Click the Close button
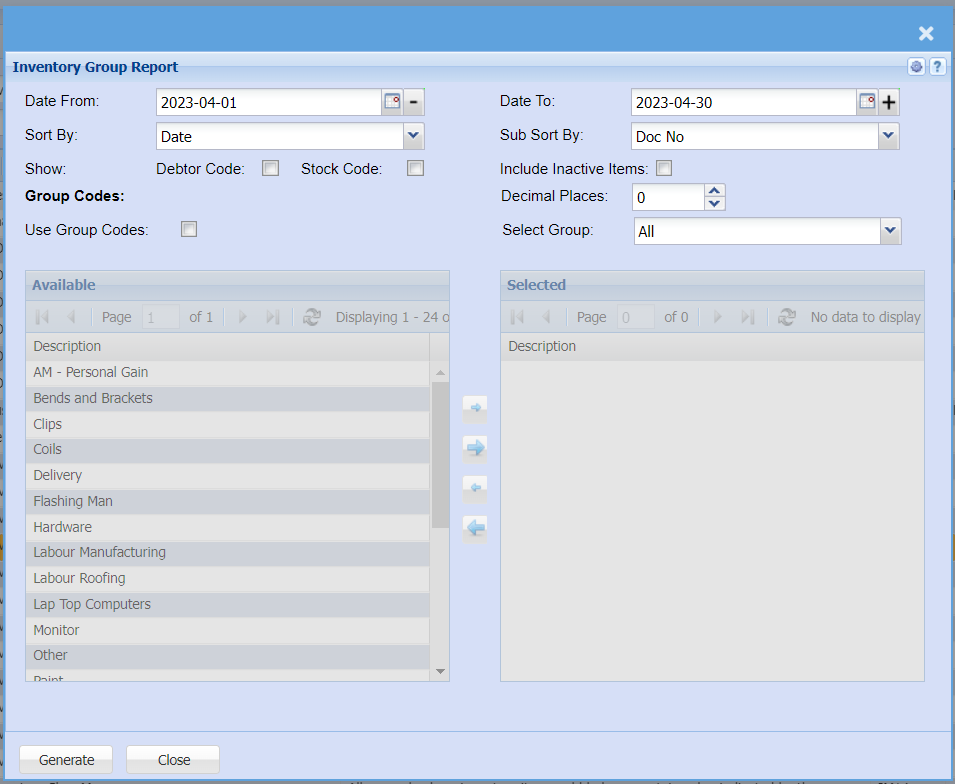 173,760
